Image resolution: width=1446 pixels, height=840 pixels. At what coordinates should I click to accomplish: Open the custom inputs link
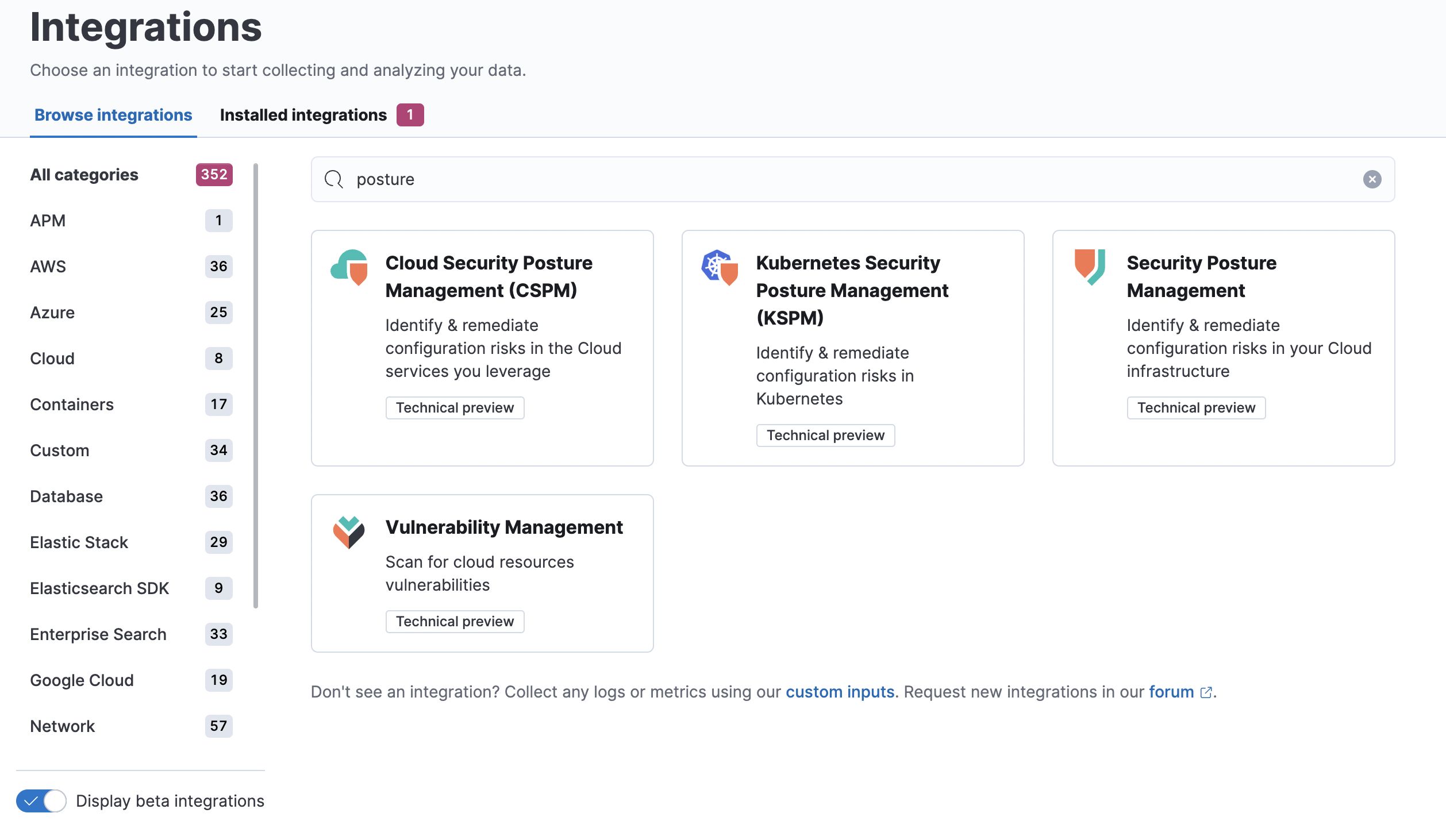tap(841, 692)
